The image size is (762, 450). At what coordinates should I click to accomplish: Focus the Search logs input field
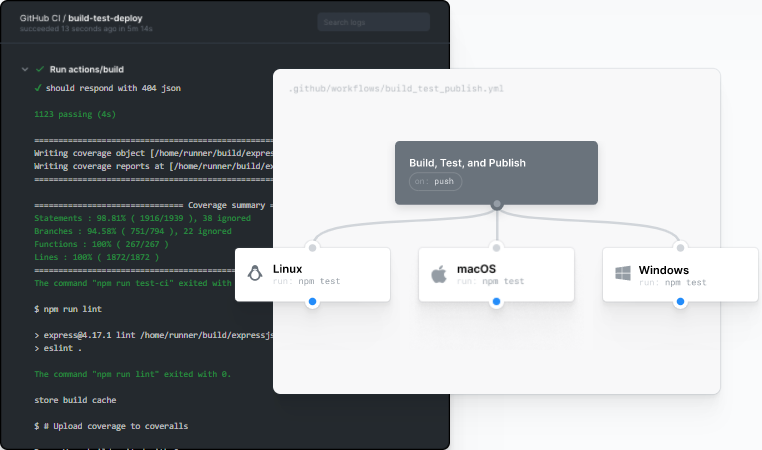[373, 22]
